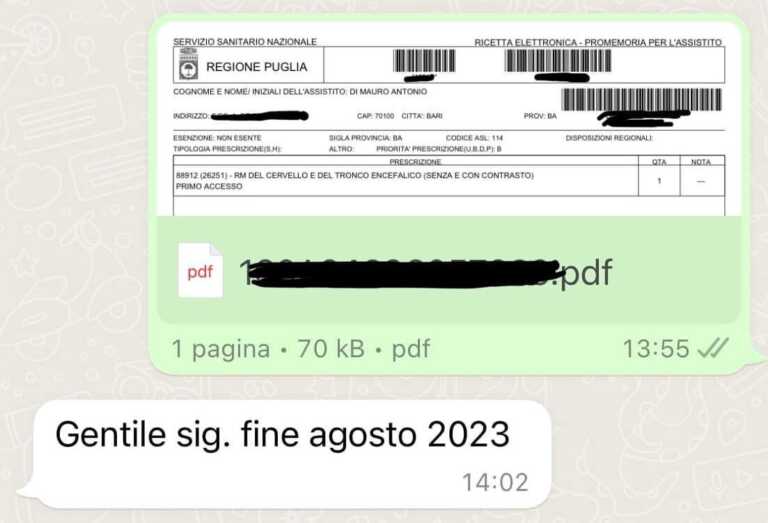The image size is (768, 523).
Task: Click the blacked-out address next to INDIRIZZO
Action: tap(260, 116)
